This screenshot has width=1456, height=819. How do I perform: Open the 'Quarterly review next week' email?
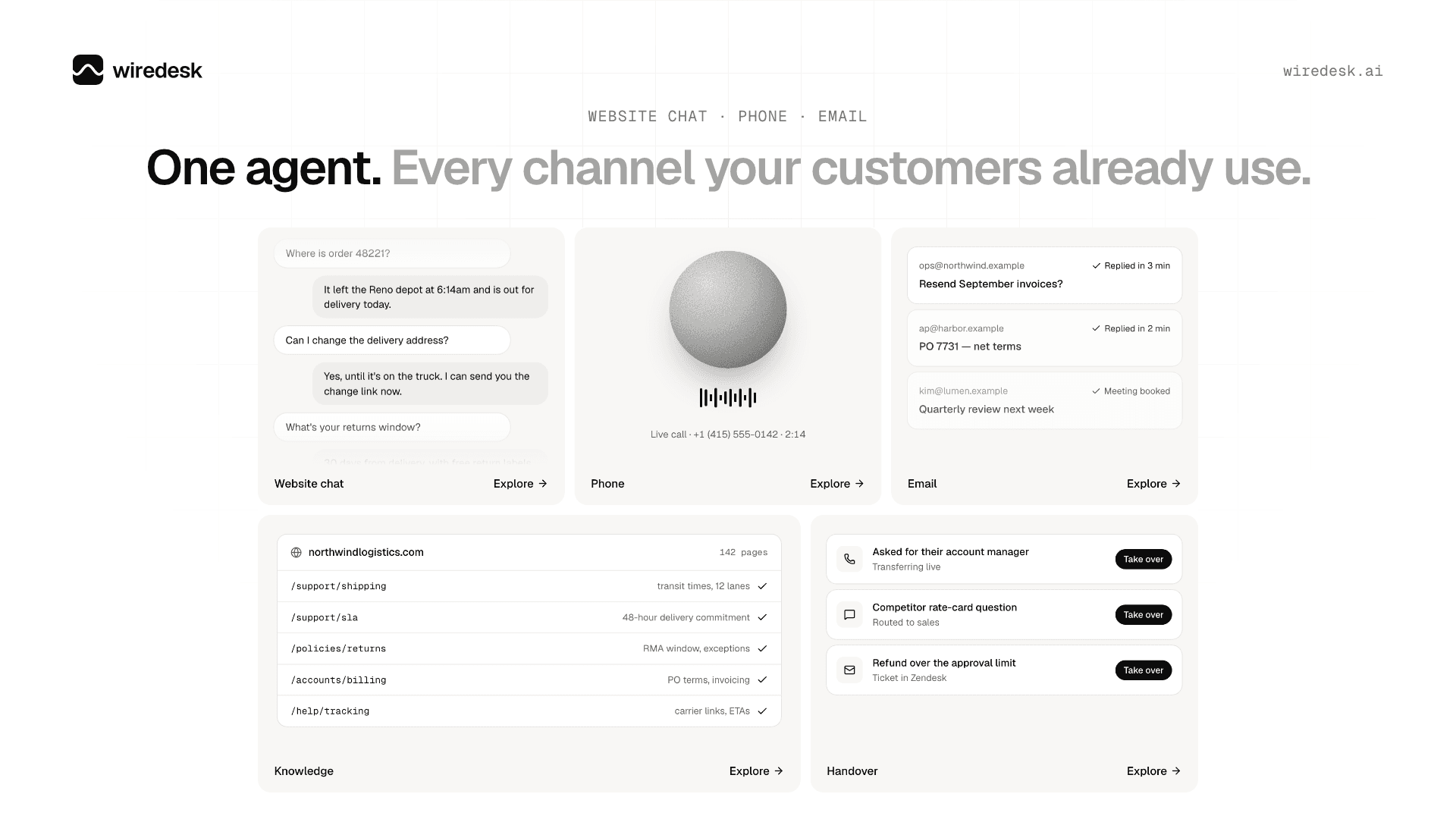[1044, 400]
